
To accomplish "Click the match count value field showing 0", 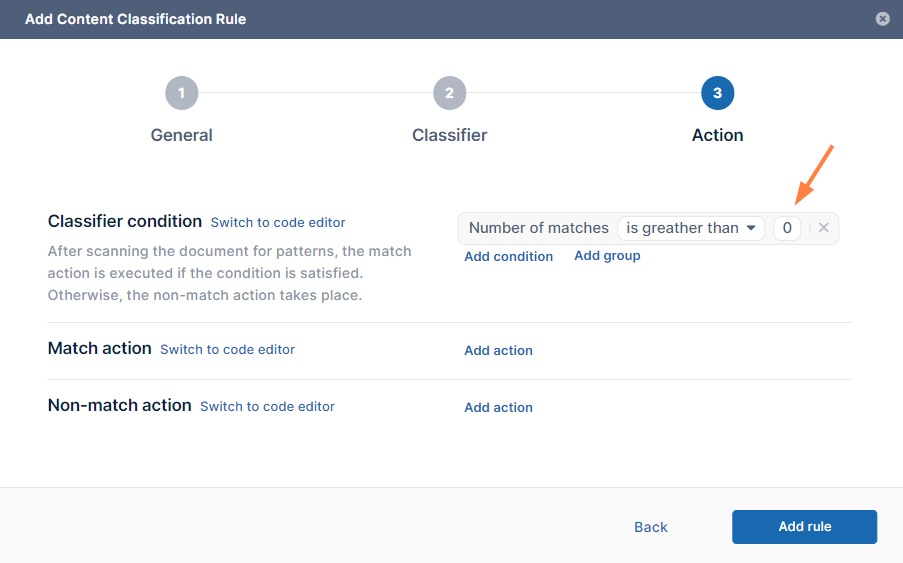I will [787, 228].
